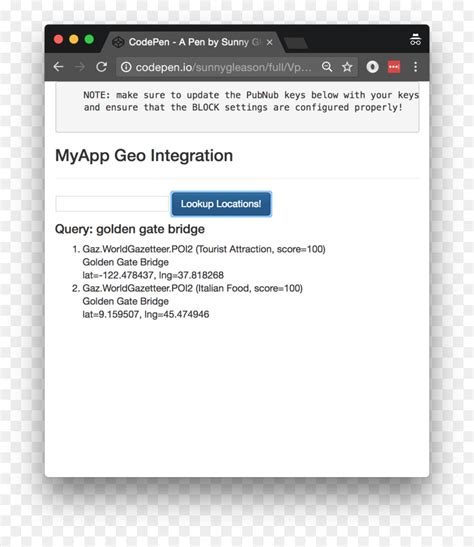Click the codepen.io URL address bar
Screen dimensions: 474x547
(x=223, y=67)
